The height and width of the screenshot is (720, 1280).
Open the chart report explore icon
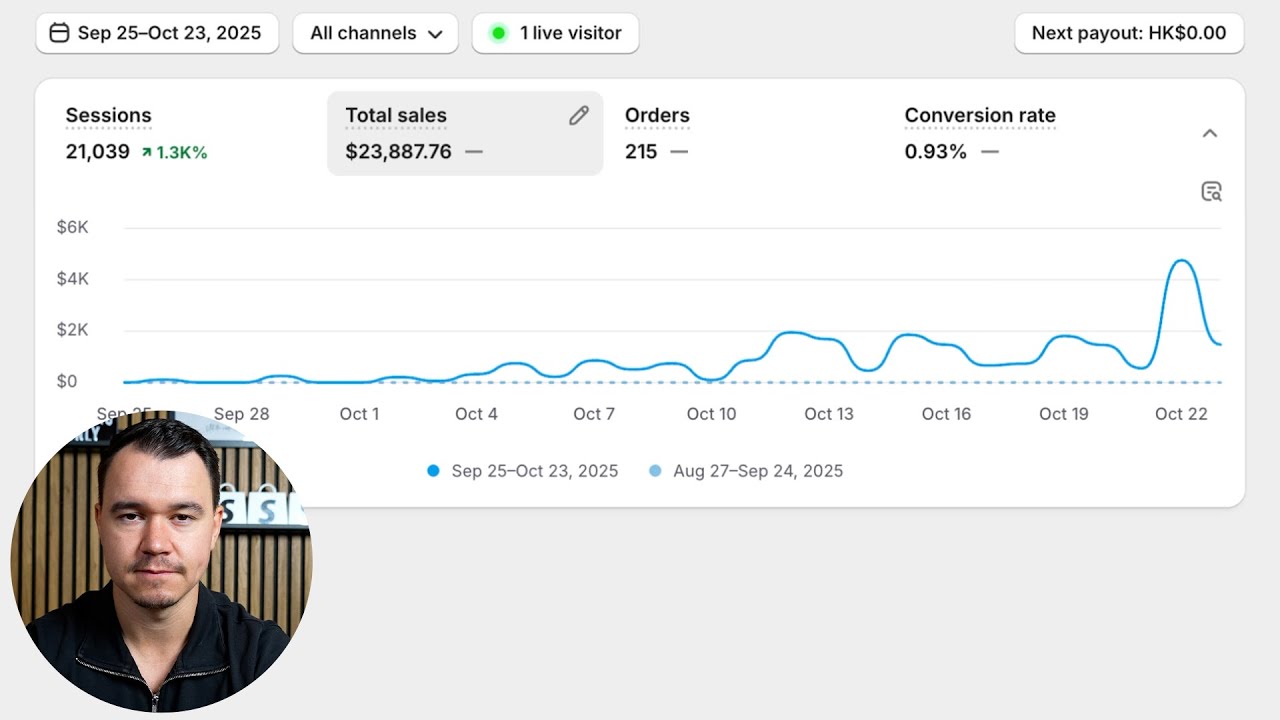(x=1211, y=192)
